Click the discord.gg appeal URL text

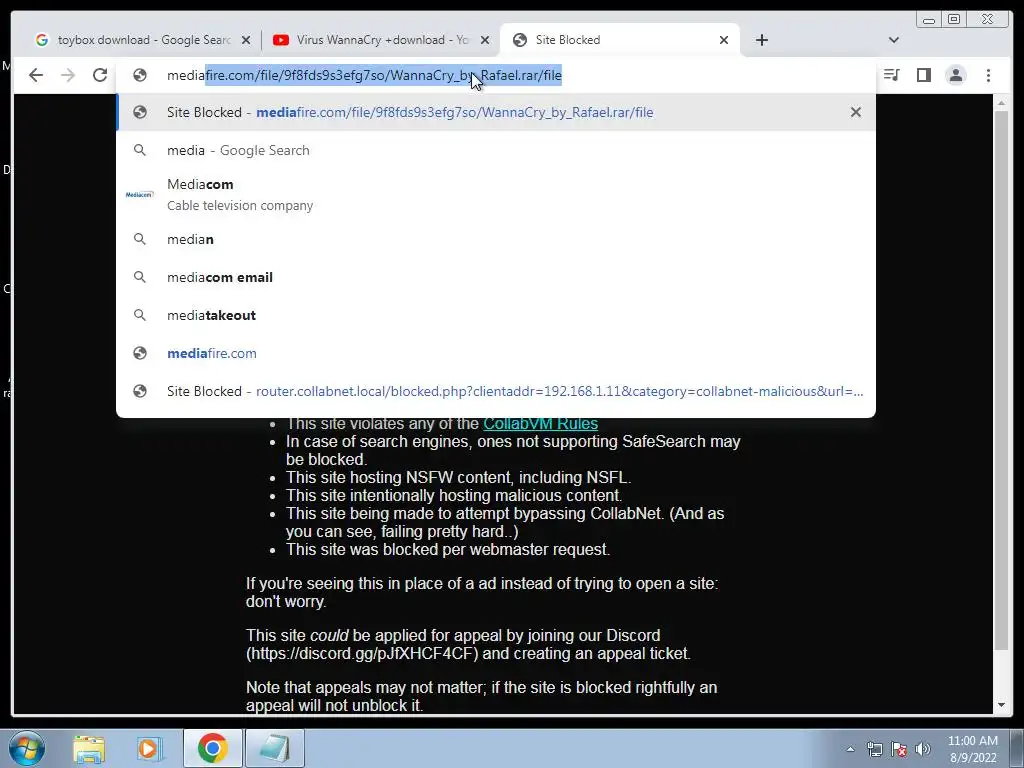[361, 654]
